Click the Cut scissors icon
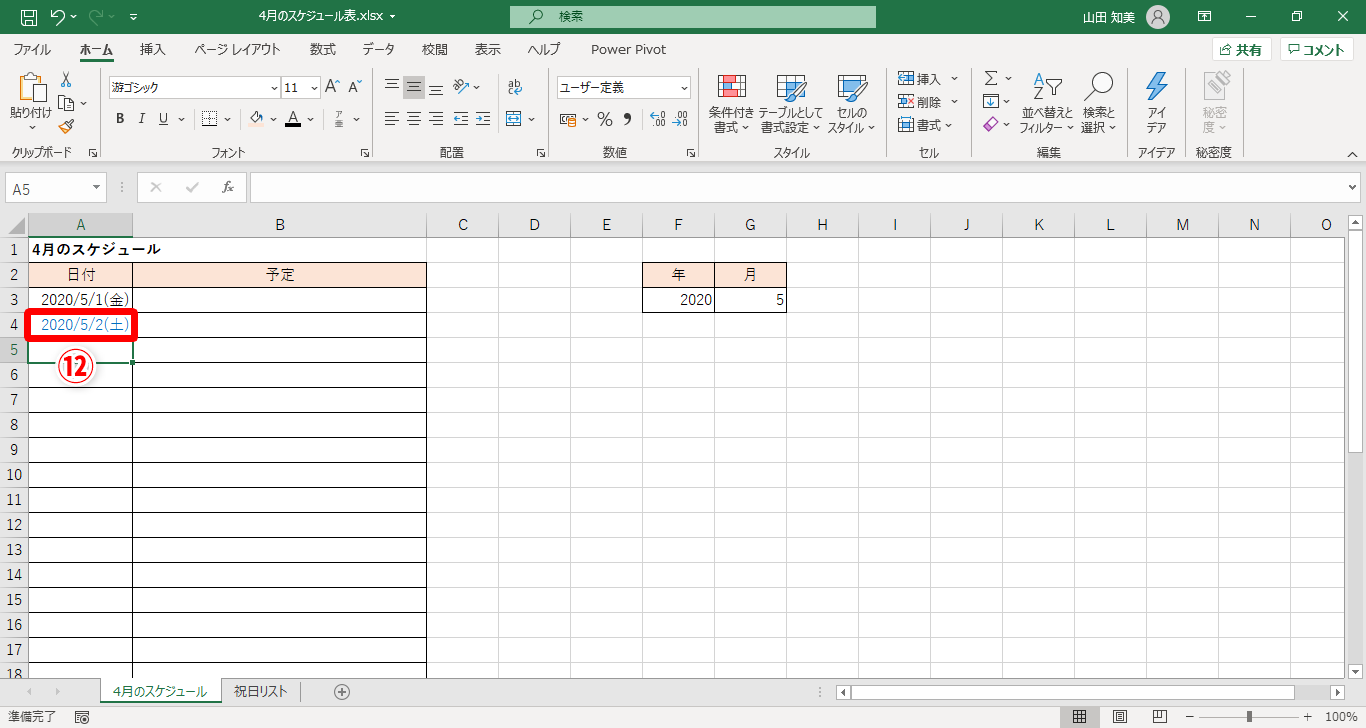1366x728 pixels. [66, 80]
